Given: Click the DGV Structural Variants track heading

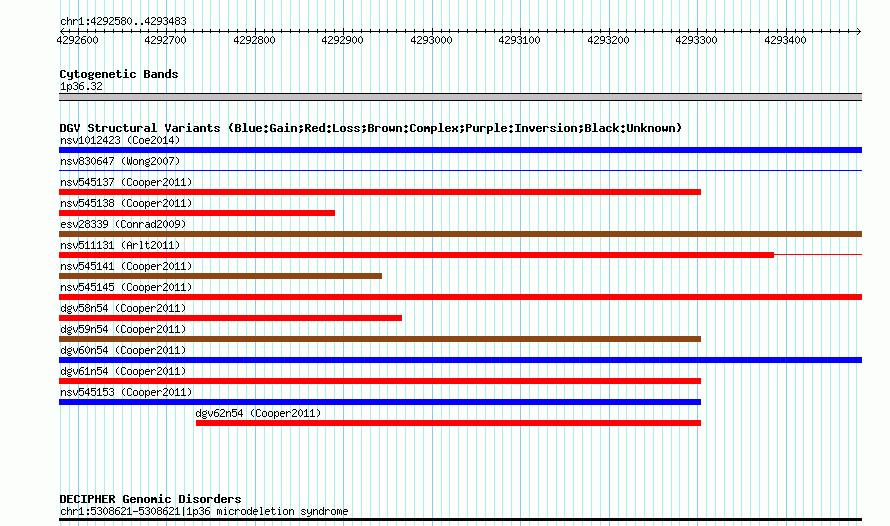Looking at the screenshot, I should pyautogui.click(x=370, y=128).
